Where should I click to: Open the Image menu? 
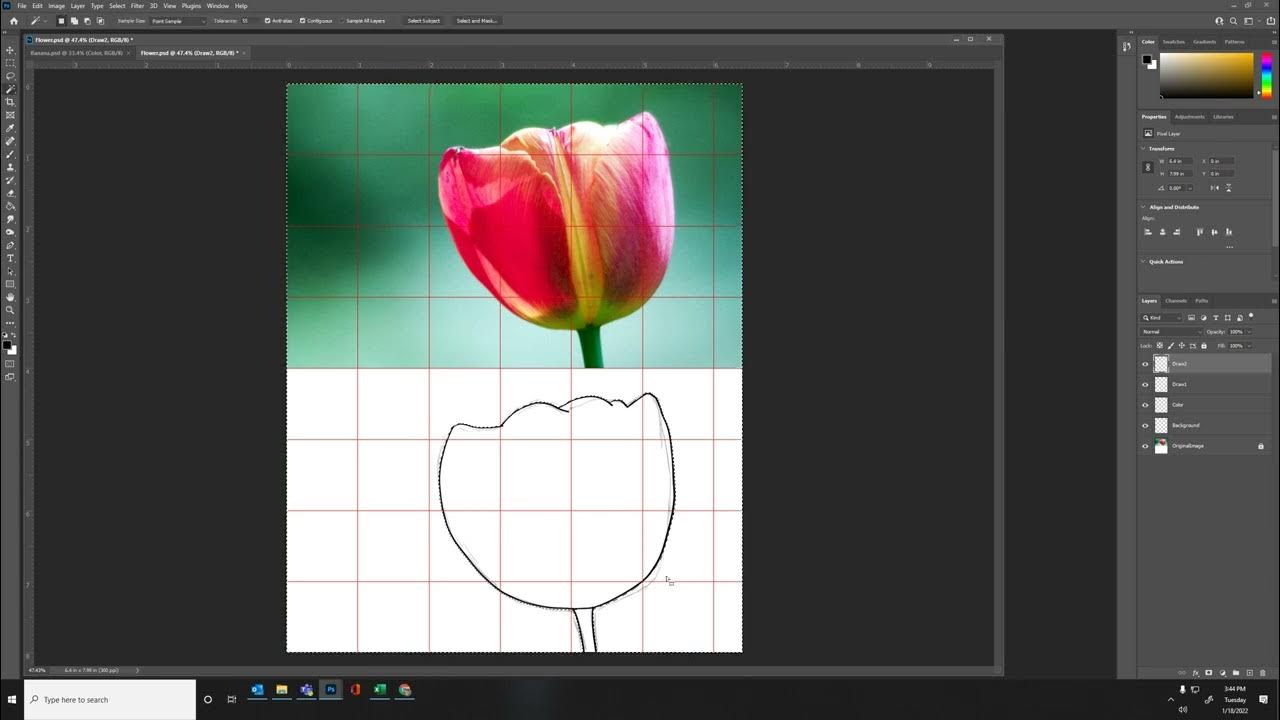click(x=56, y=6)
